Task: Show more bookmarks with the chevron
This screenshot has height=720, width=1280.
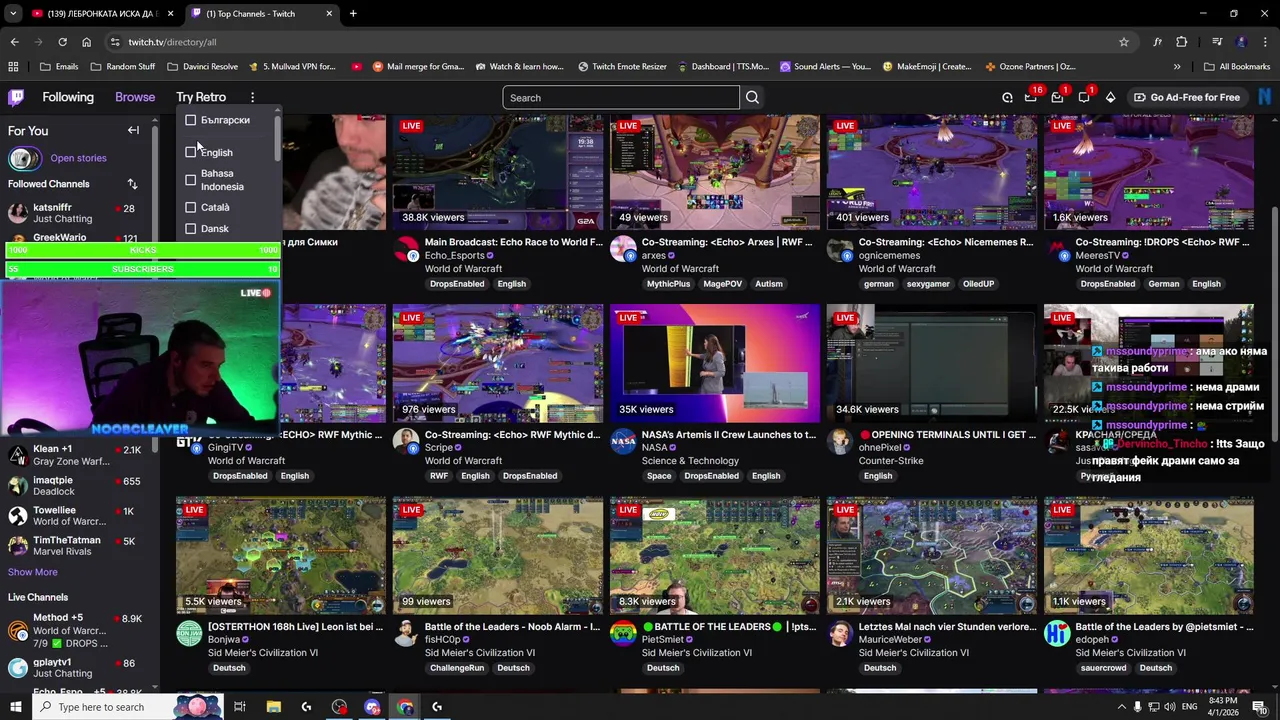Action: [x=1177, y=67]
